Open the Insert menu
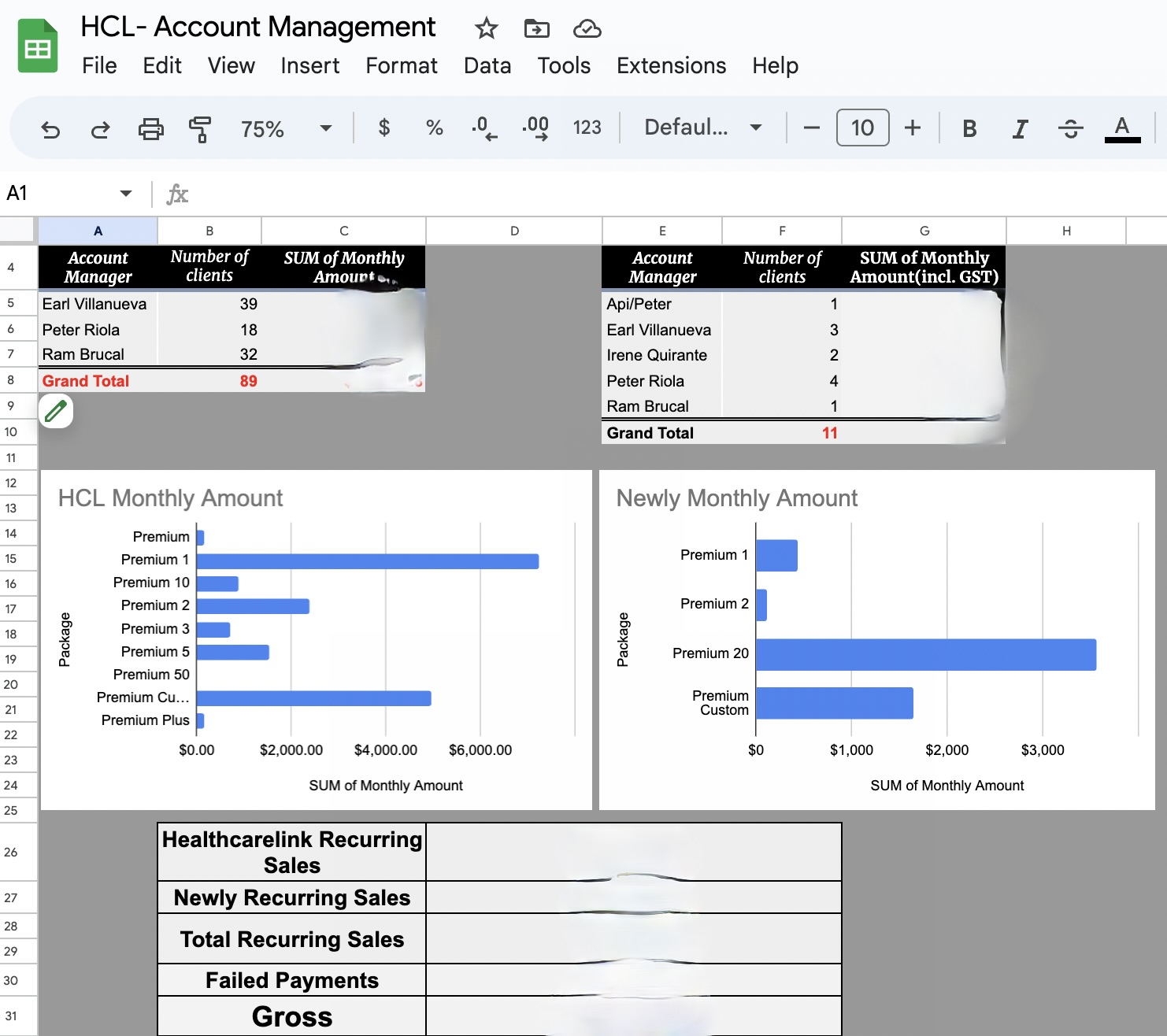The height and width of the screenshot is (1036, 1167). pos(309,65)
